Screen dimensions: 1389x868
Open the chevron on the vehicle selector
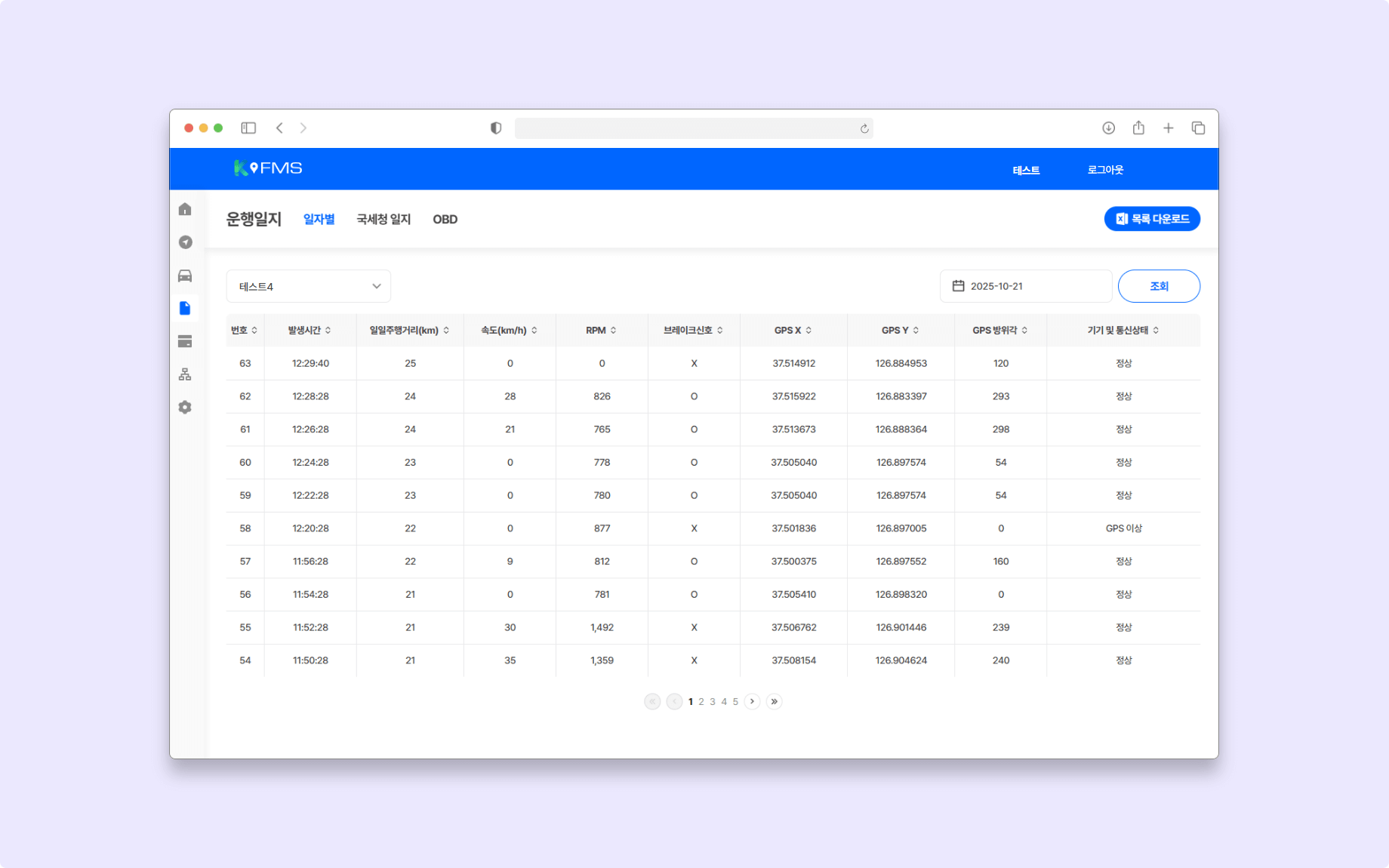click(376, 286)
